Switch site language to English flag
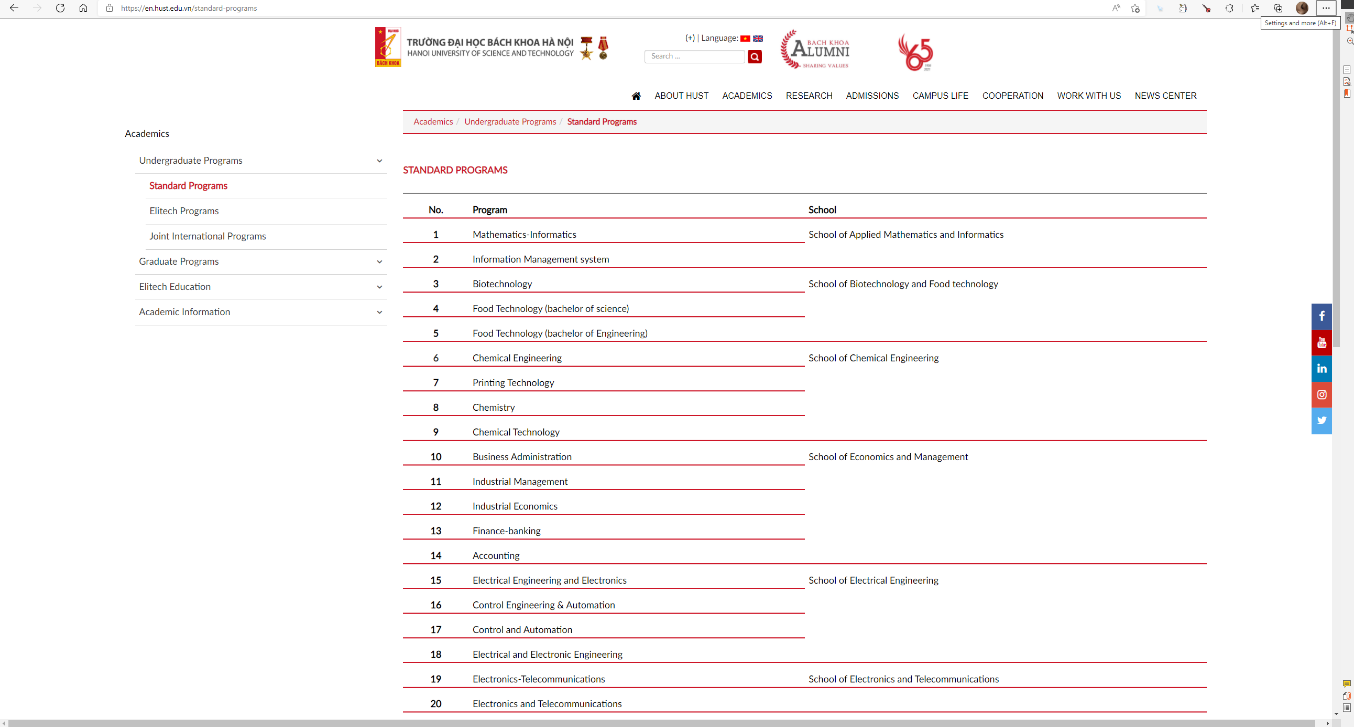The image size is (1354, 727). [758, 38]
